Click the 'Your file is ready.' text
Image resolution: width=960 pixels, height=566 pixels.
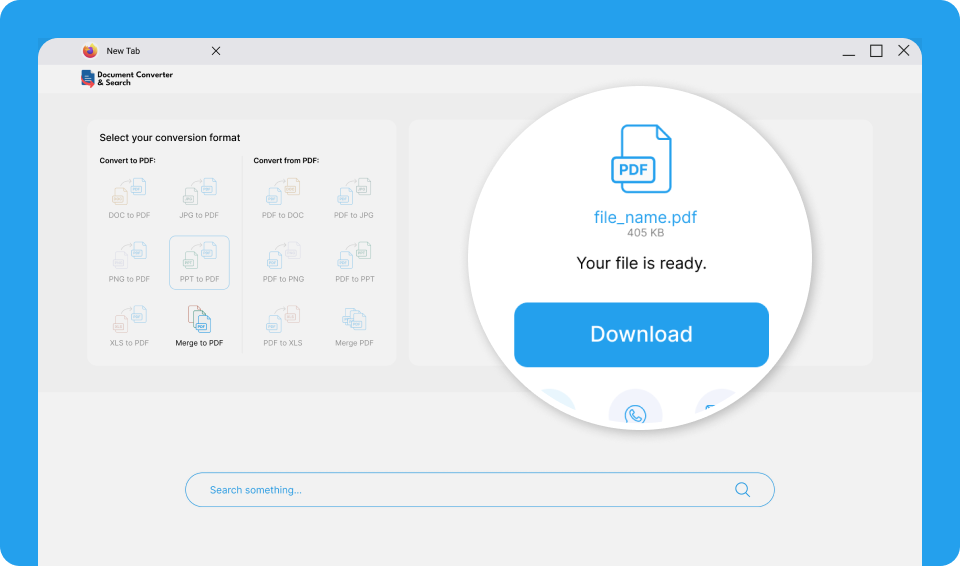pyautogui.click(x=641, y=264)
